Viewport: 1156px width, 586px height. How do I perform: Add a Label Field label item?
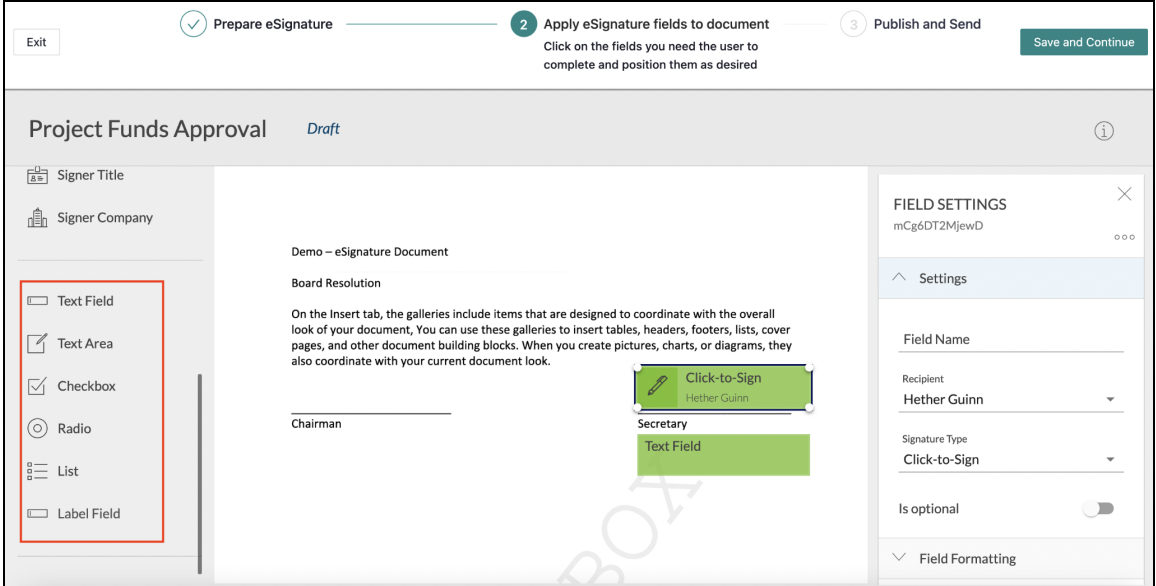88,514
